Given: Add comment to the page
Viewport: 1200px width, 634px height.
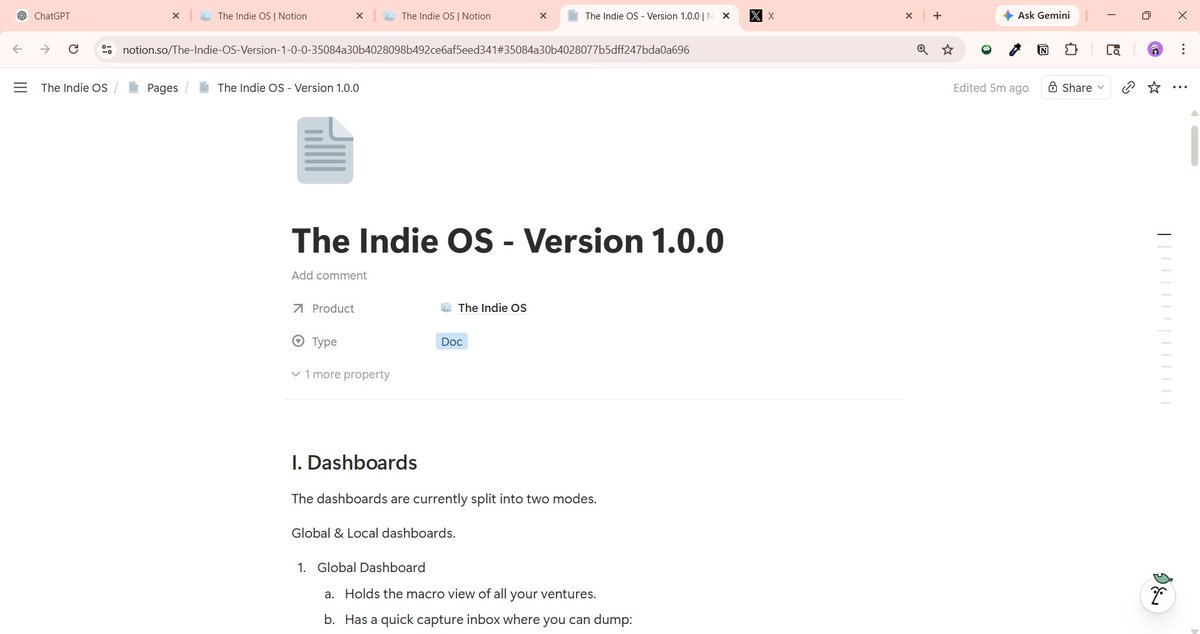Looking at the screenshot, I should 329,275.
